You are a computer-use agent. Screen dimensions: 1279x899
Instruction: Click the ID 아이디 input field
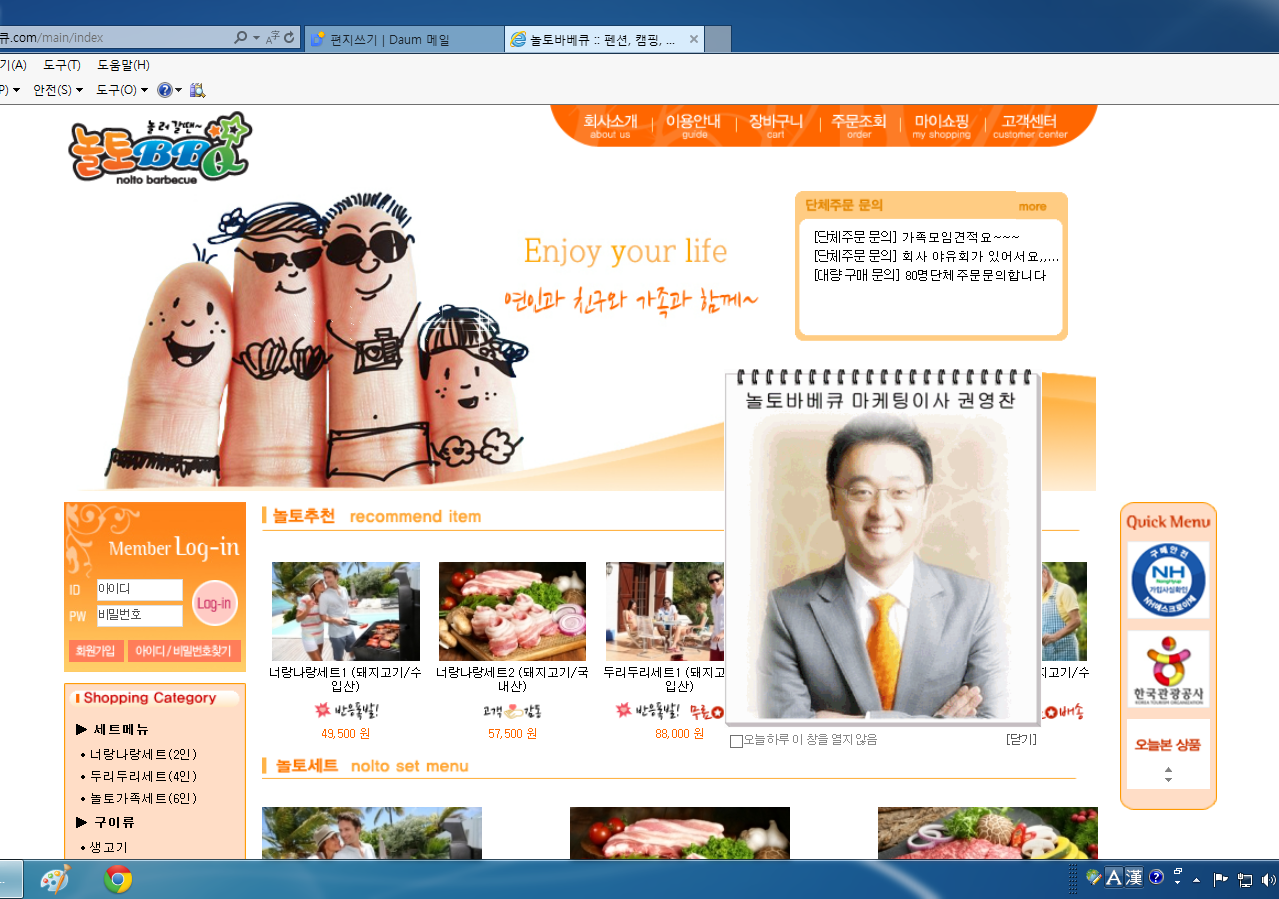pos(140,590)
